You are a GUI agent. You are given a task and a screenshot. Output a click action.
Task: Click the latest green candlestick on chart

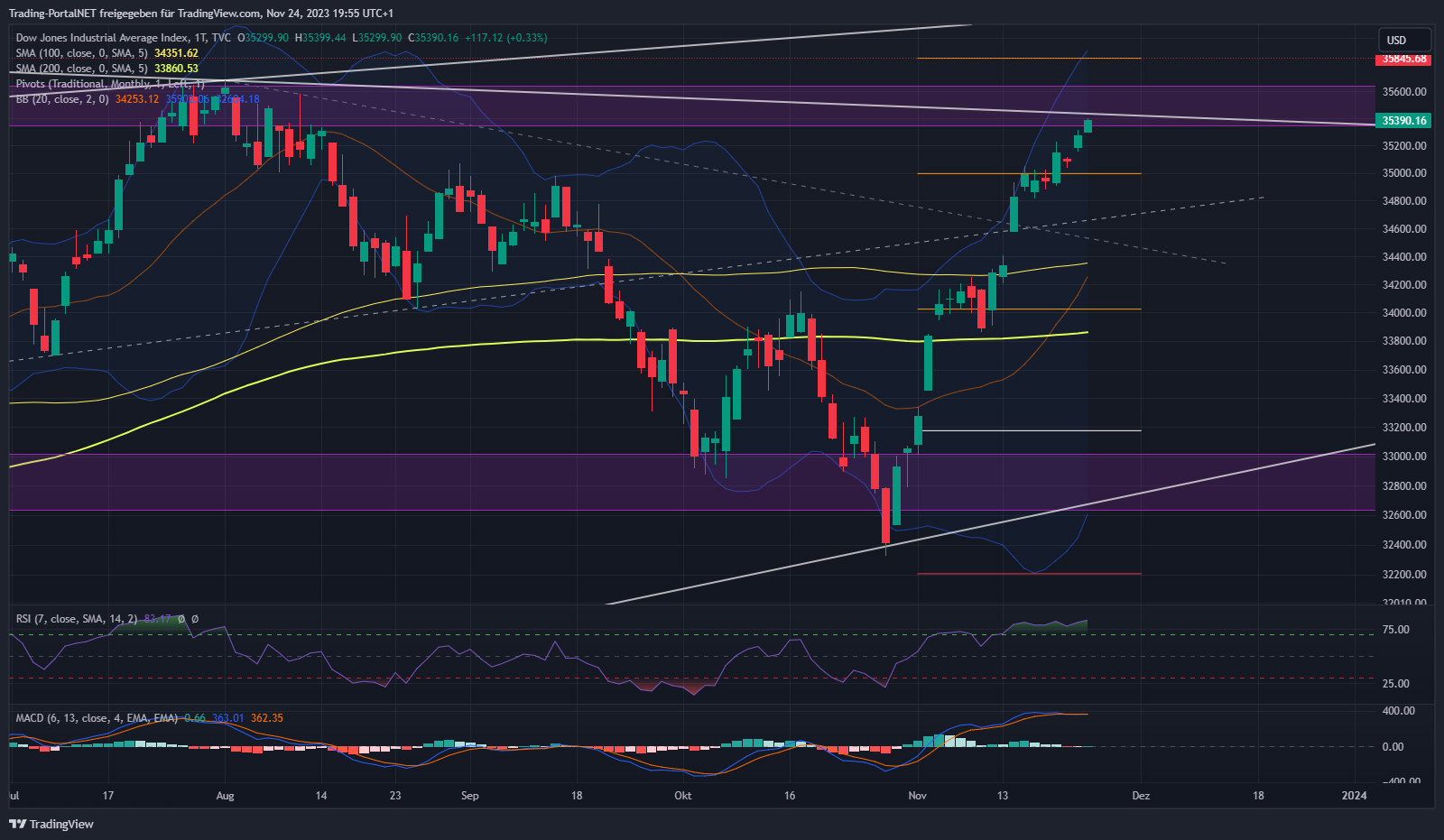click(1088, 126)
